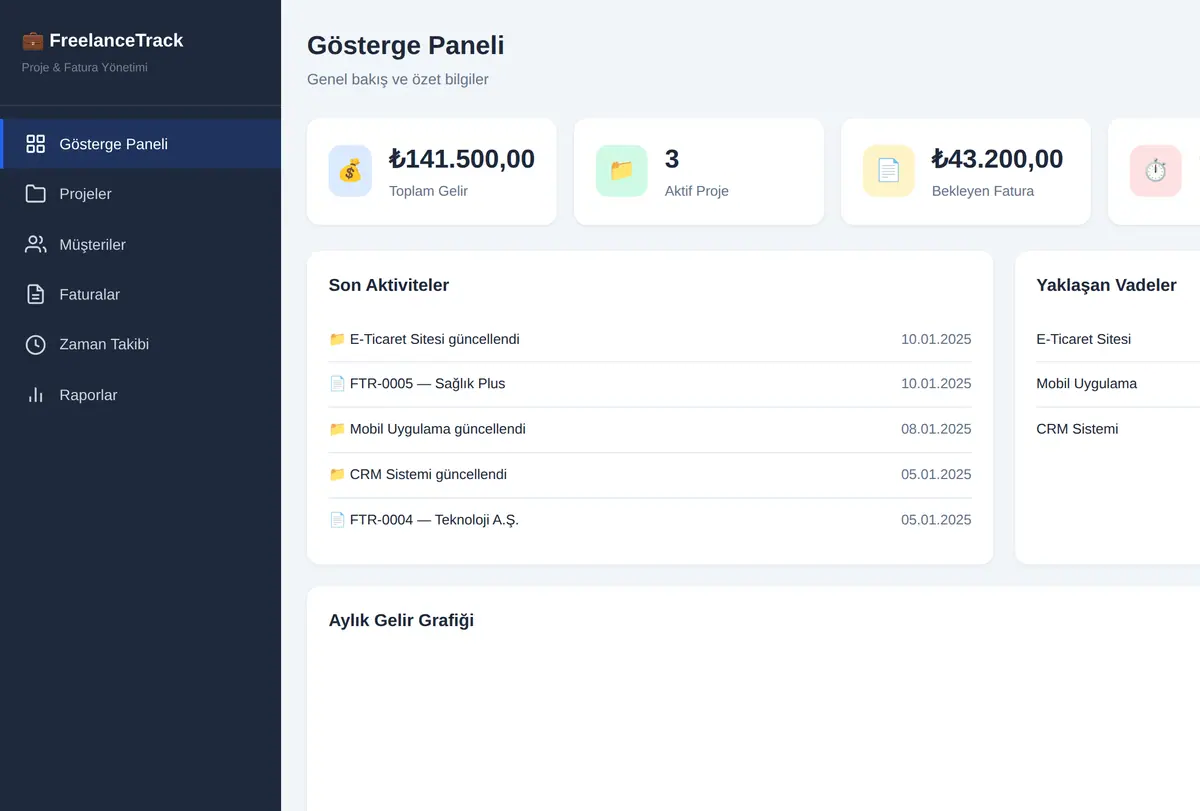
Task: Click the date beside FTR-0004 — Teknoloji A.Ş.
Action: coord(936,520)
